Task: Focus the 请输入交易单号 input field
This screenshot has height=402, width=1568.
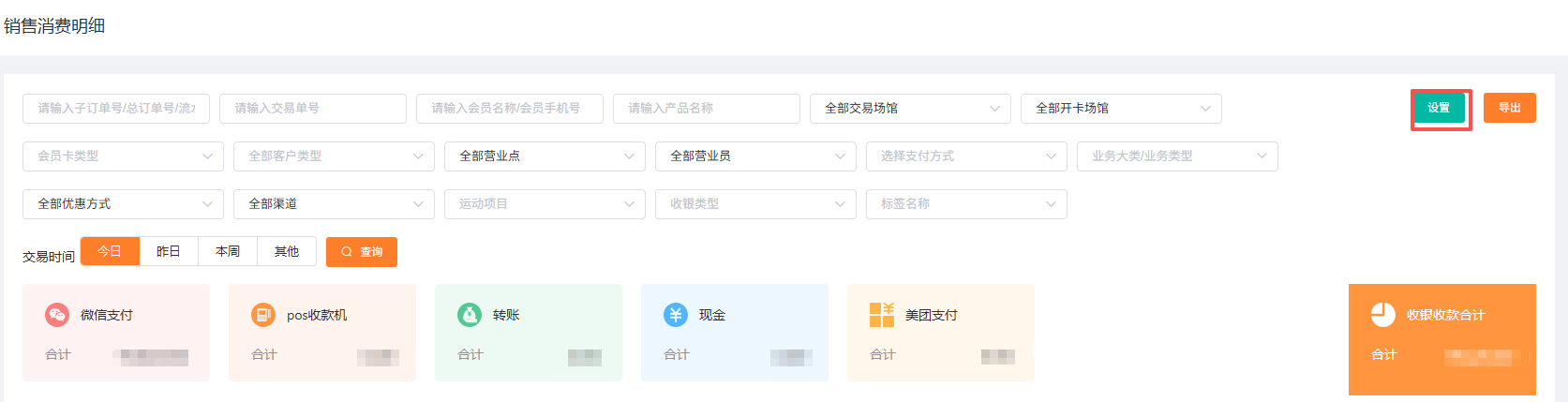Action: tap(312, 109)
